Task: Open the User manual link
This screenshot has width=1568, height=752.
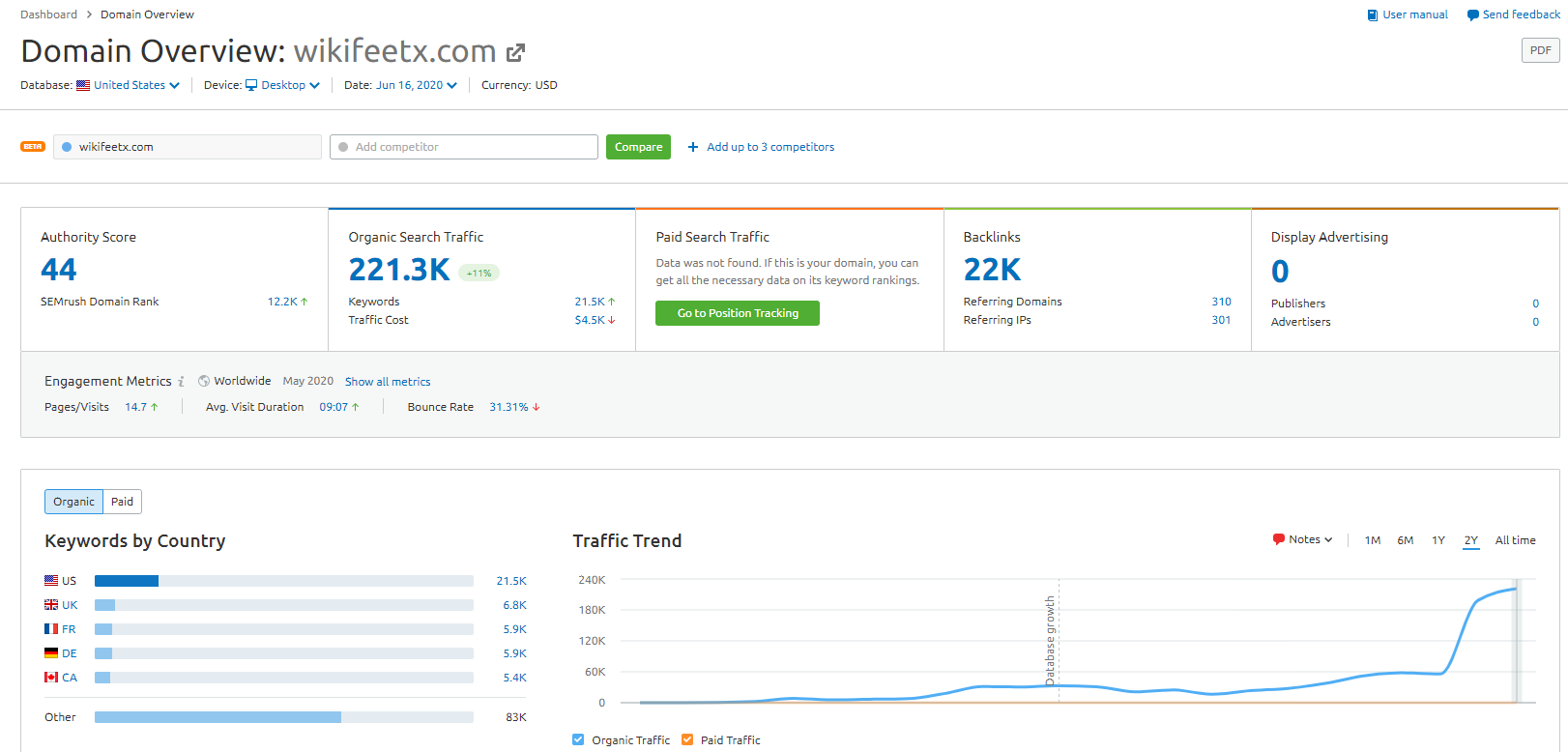Action: (1415, 14)
